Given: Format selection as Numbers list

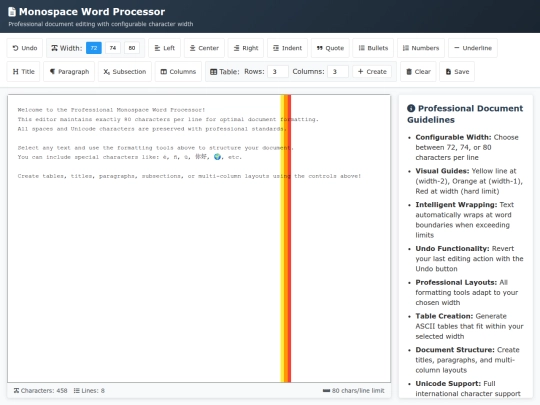Looking at the screenshot, I should [x=421, y=48].
